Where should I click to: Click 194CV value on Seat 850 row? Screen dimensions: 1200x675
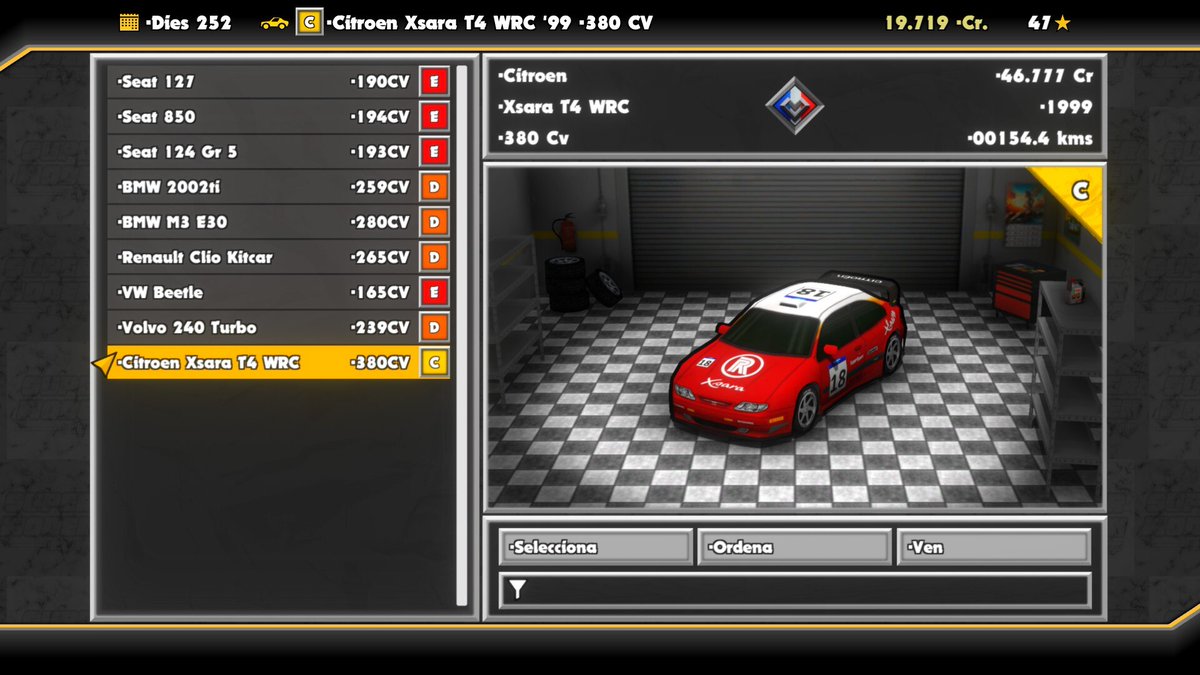(x=380, y=117)
